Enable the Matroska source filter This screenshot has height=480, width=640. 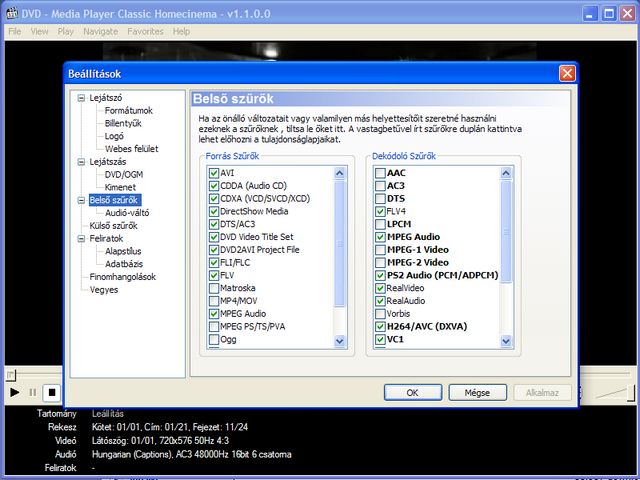214,288
